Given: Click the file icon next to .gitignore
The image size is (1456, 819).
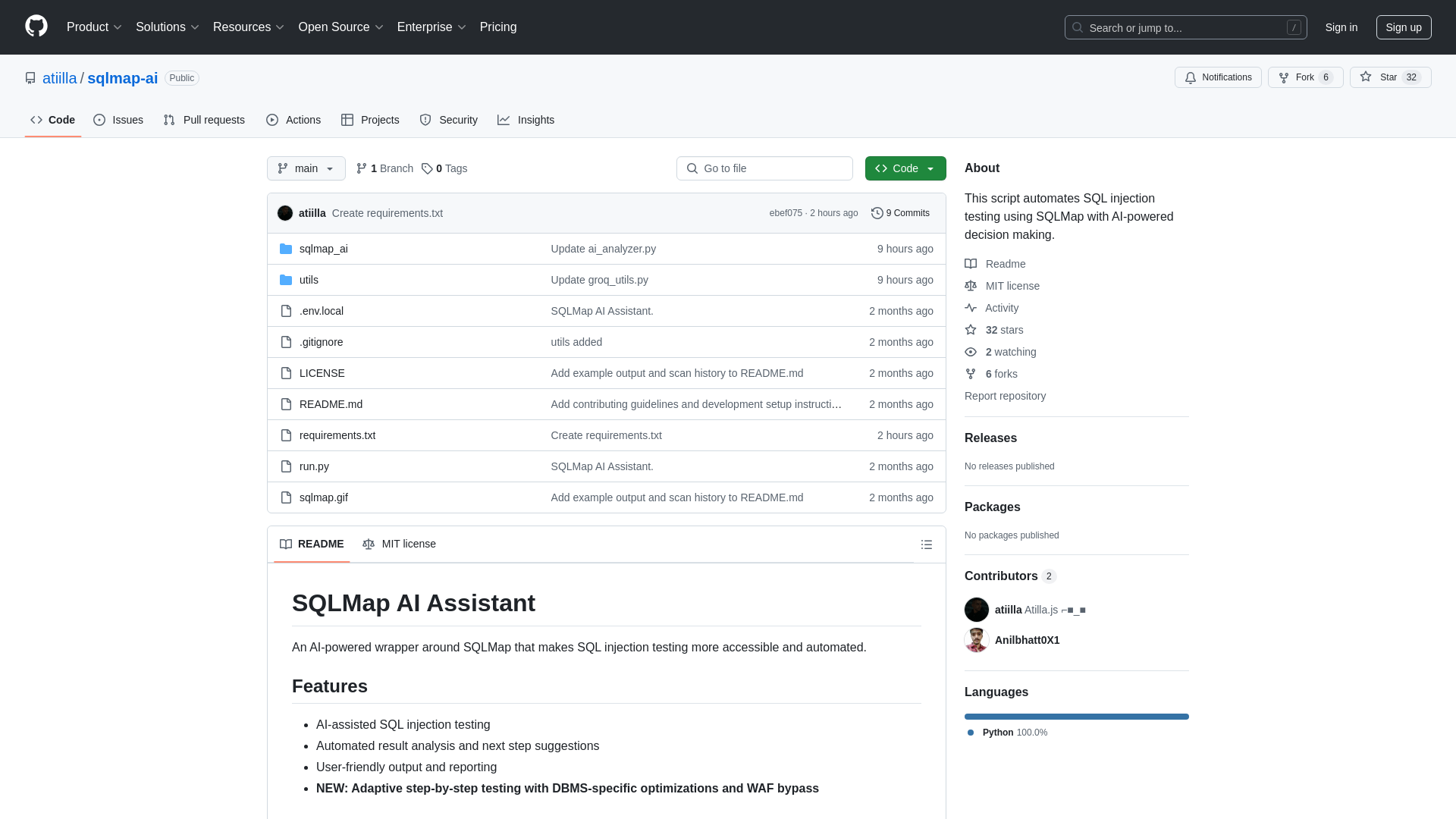Looking at the screenshot, I should pyautogui.click(x=286, y=342).
